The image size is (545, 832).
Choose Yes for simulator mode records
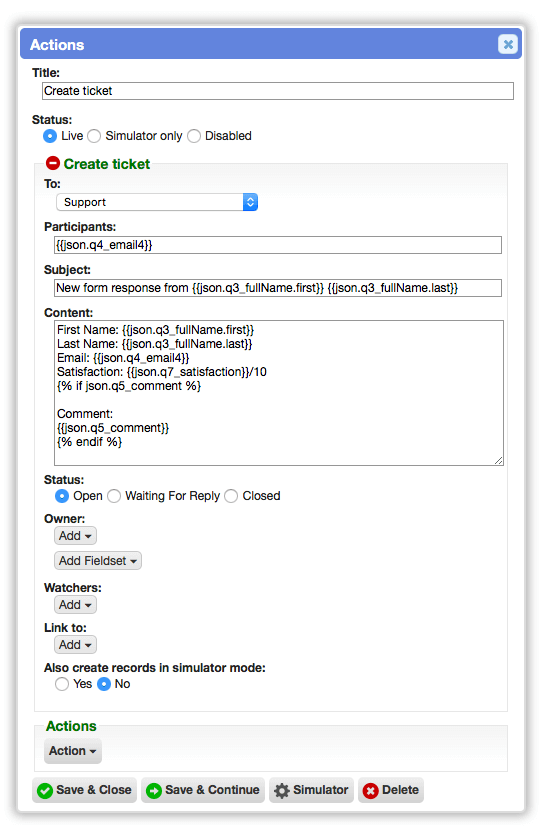pos(62,684)
